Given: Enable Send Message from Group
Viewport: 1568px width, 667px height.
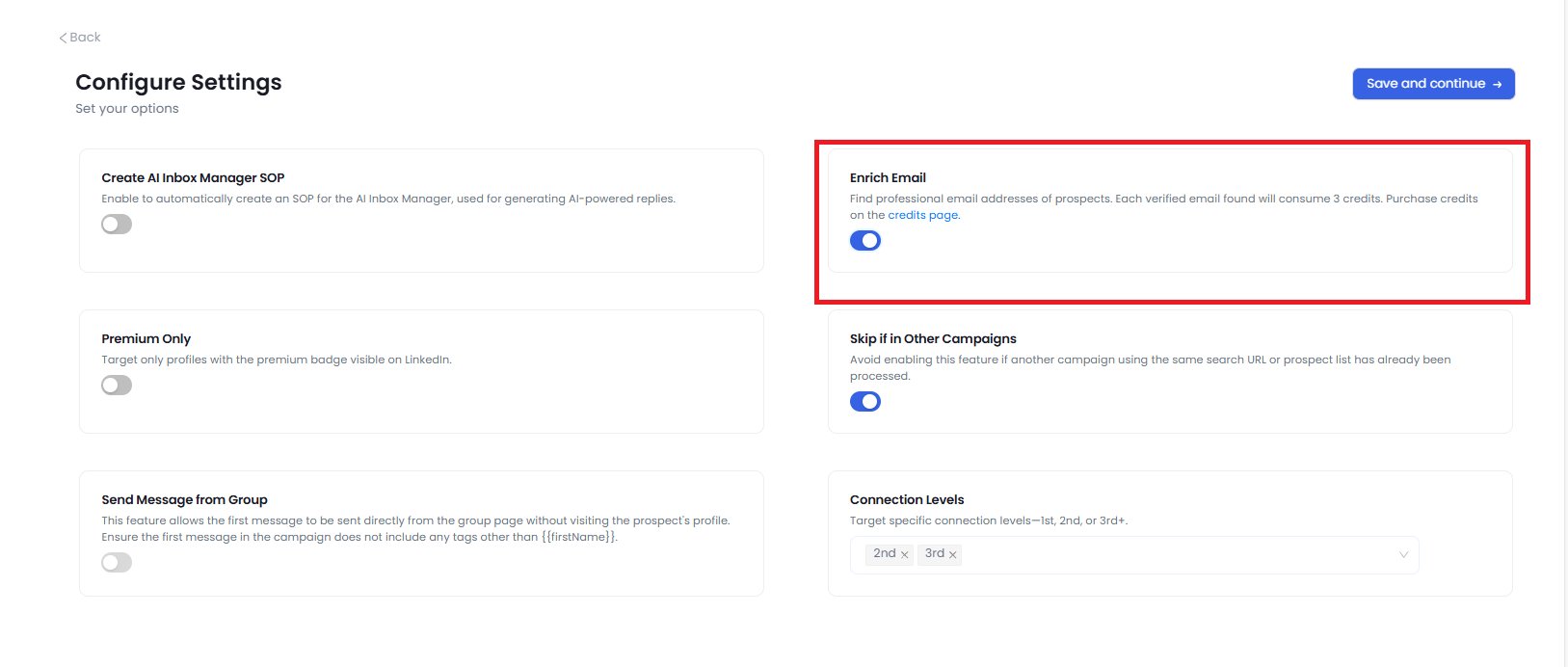Looking at the screenshot, I should 116,561.
